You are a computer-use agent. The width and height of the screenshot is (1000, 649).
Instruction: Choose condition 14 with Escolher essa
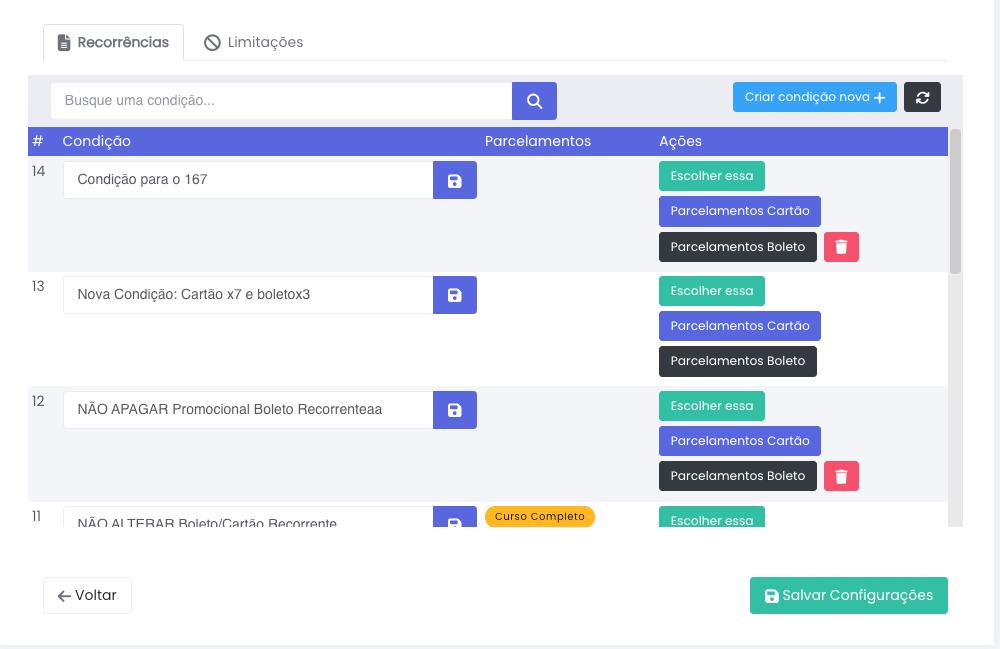pyautogui.click(x=711, y=176)
